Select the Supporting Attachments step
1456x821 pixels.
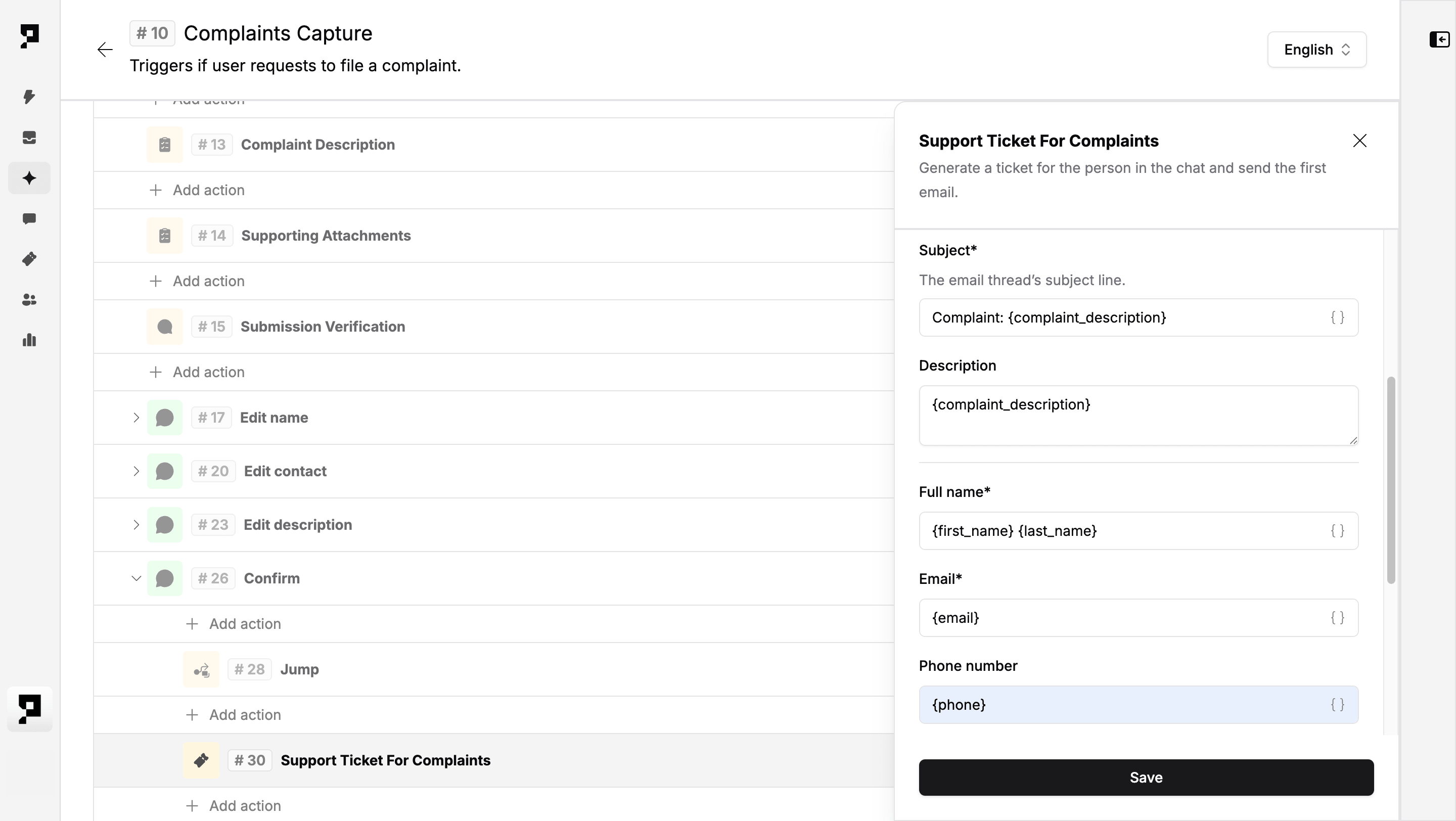tap(326, 236)
